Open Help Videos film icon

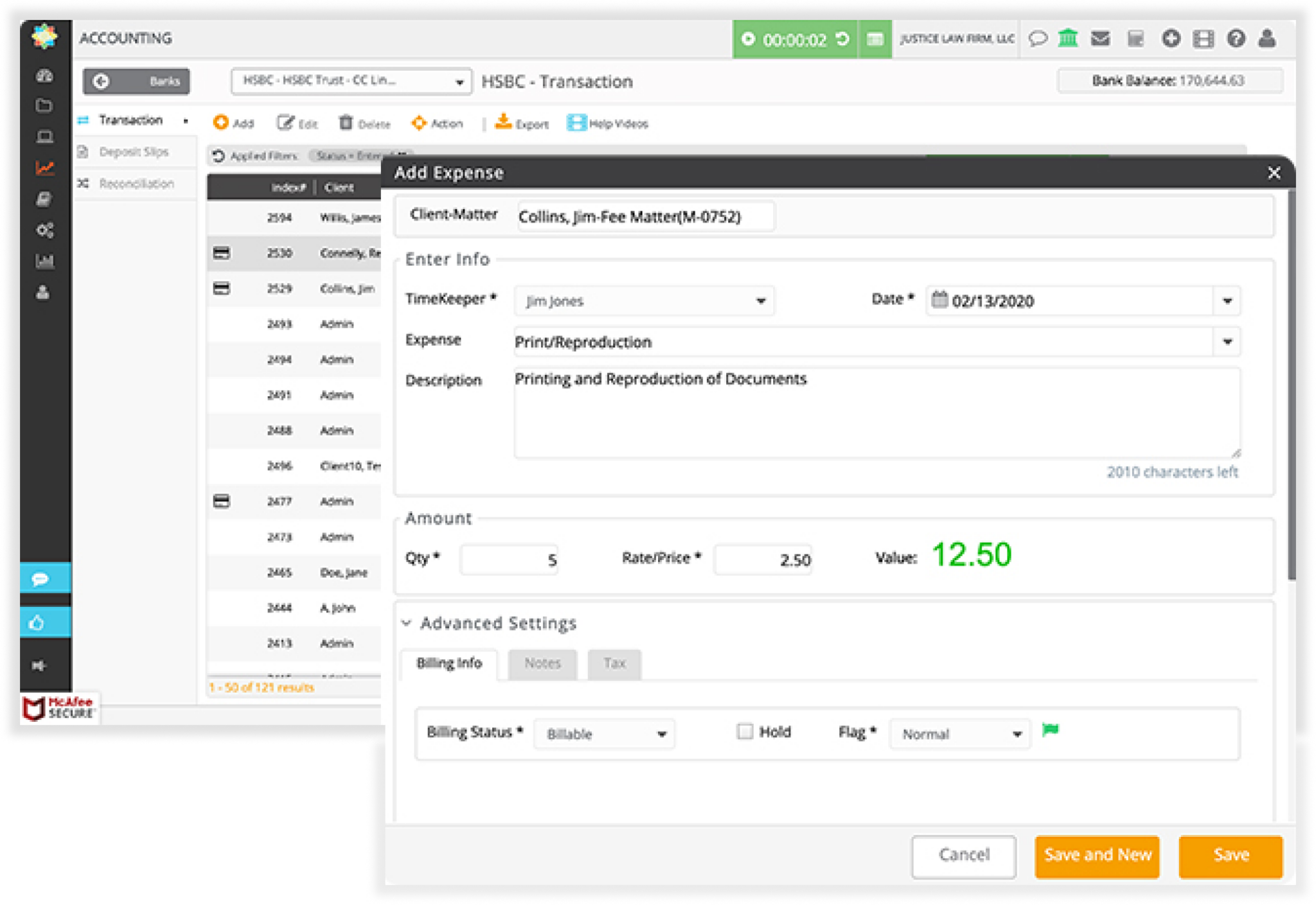576,123
